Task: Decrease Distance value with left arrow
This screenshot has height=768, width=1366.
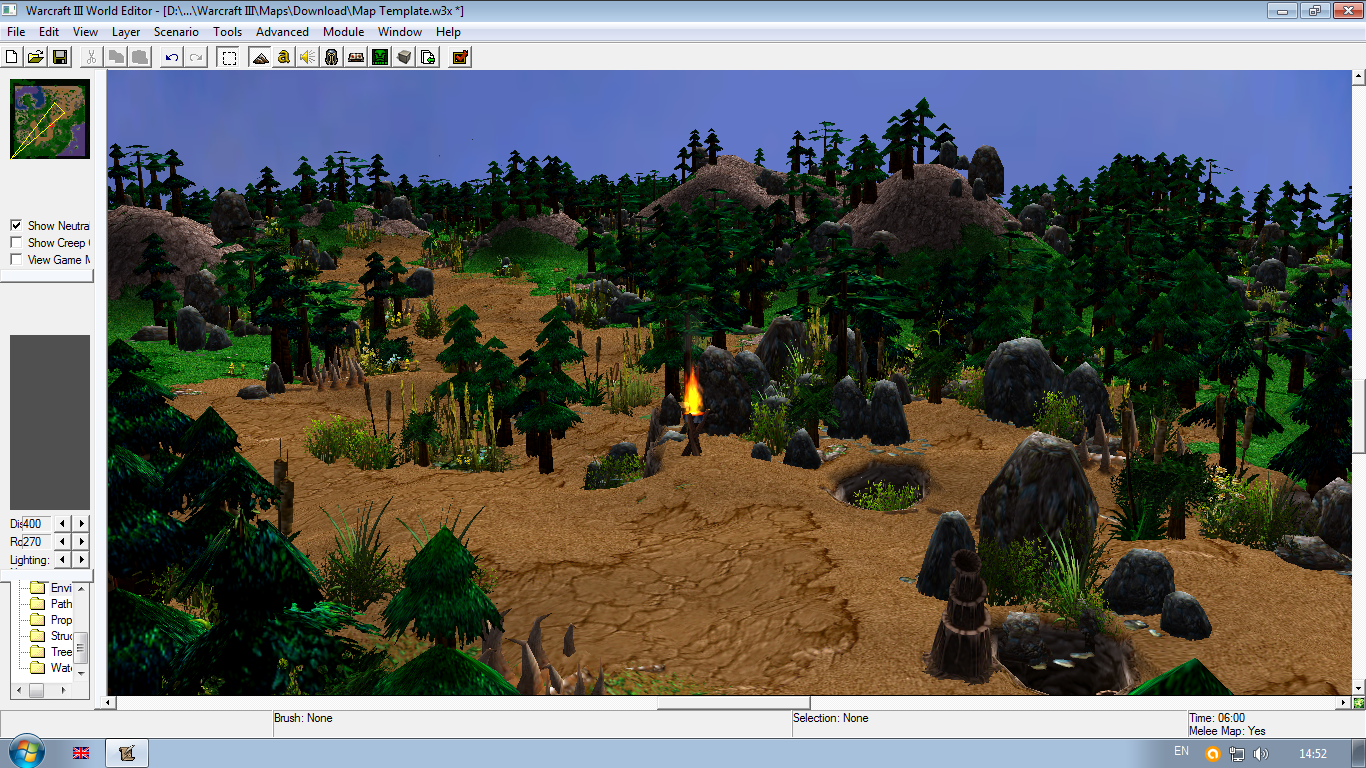Action: (x=63, y=523)
